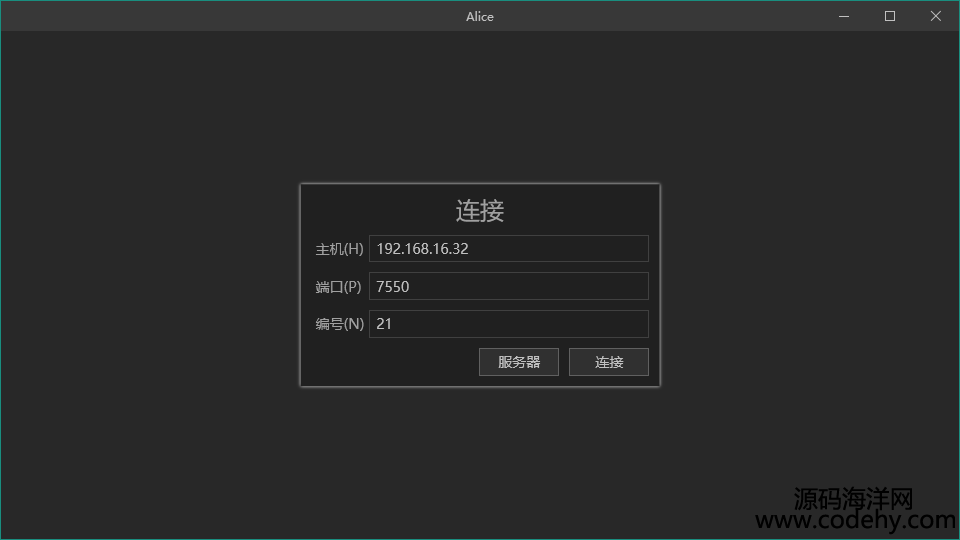Image resolution: width=960 pixels, height=540 pixels.
Task: Close the Alice window
Action: pos(936,16)
